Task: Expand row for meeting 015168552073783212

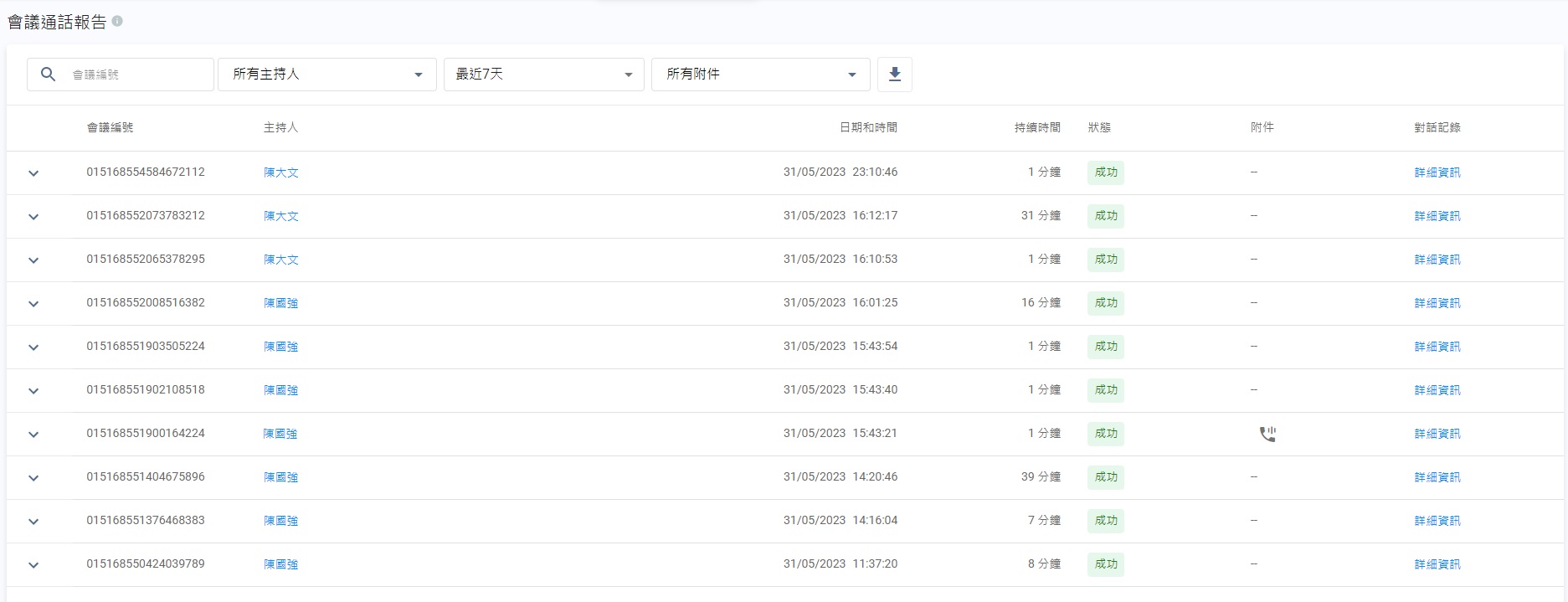Action: click(33, 217)
